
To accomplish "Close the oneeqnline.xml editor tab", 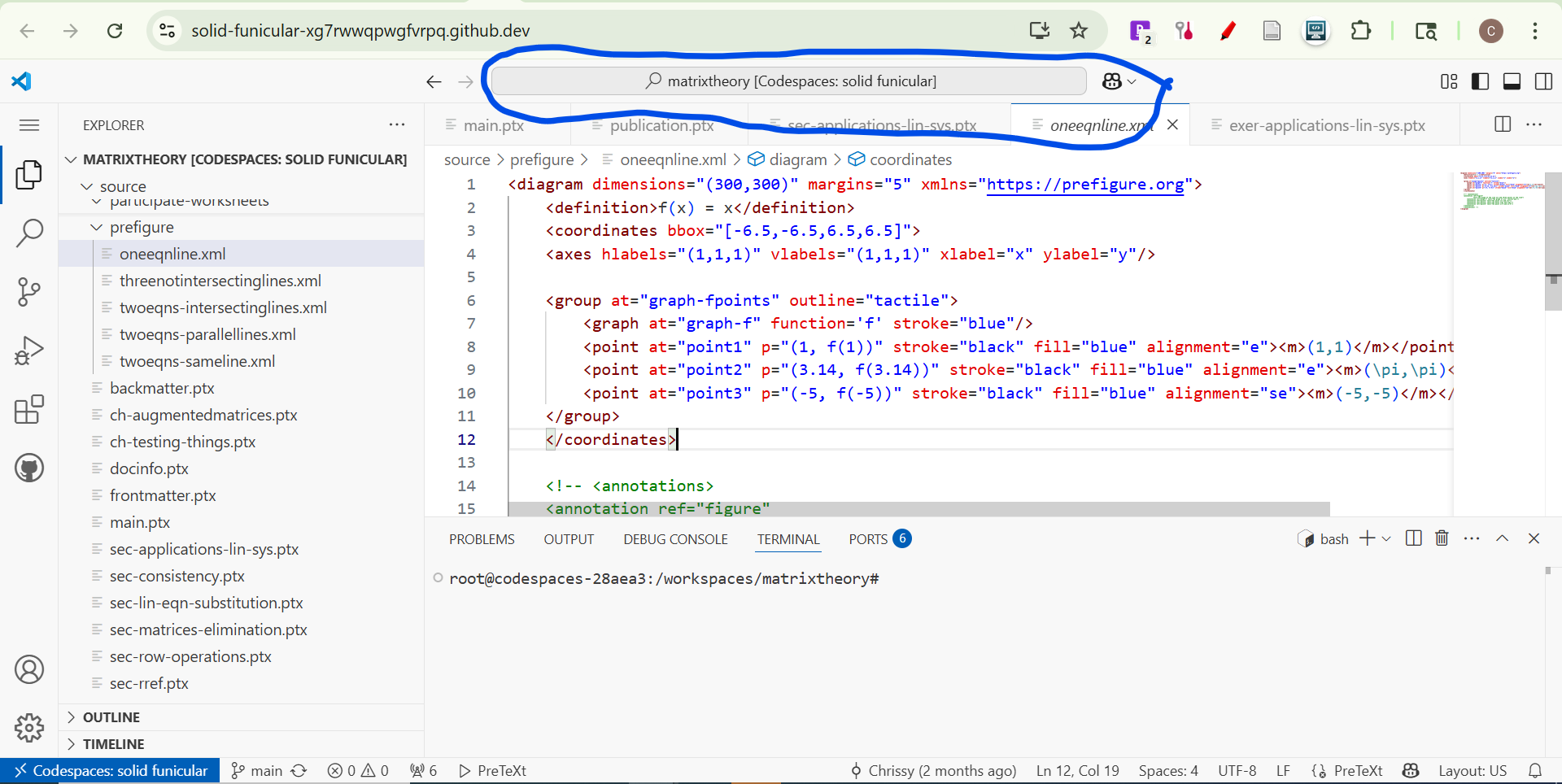I will [1172, 124].
